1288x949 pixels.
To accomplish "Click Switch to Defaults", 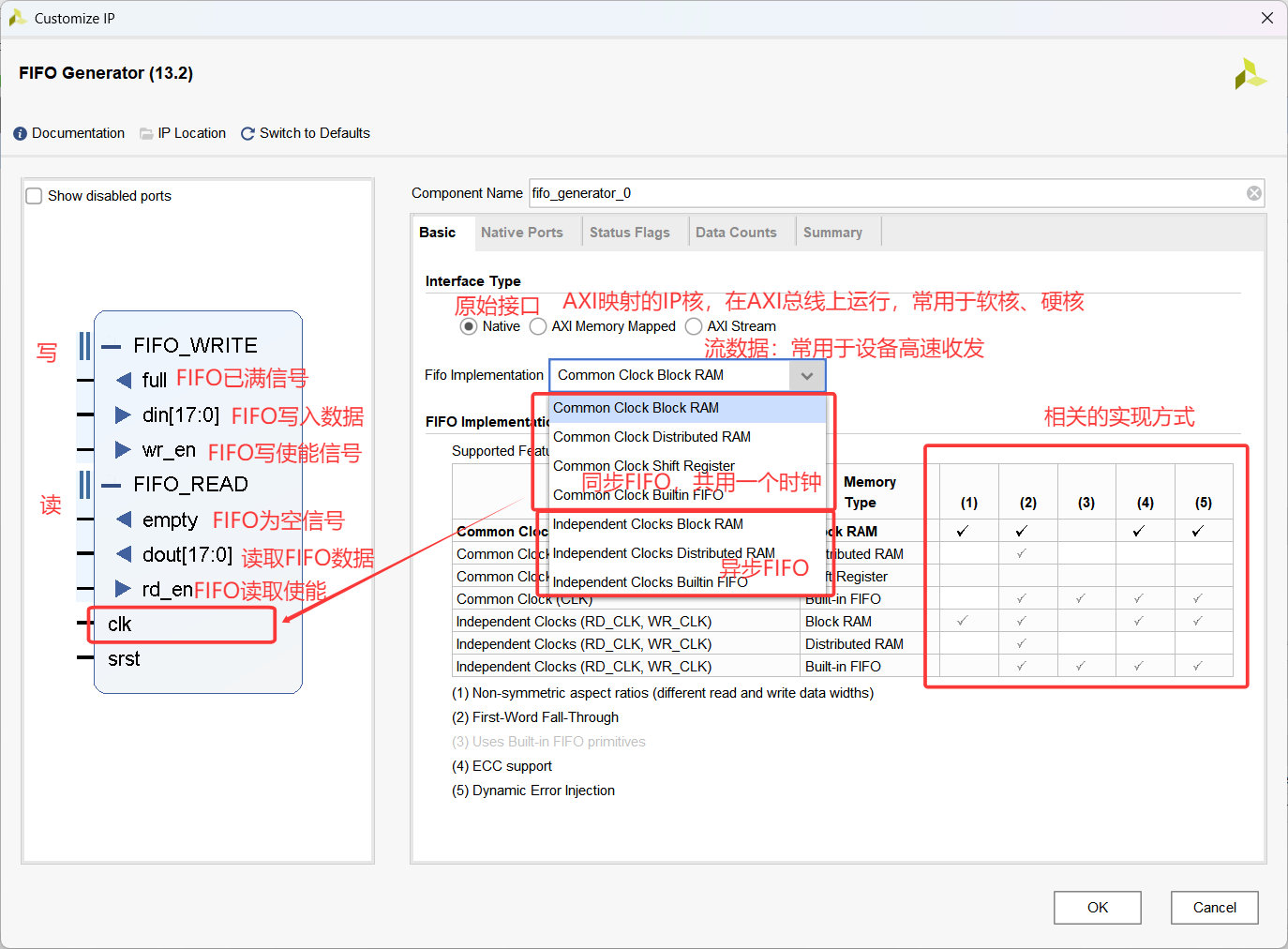I will [315, 133].
